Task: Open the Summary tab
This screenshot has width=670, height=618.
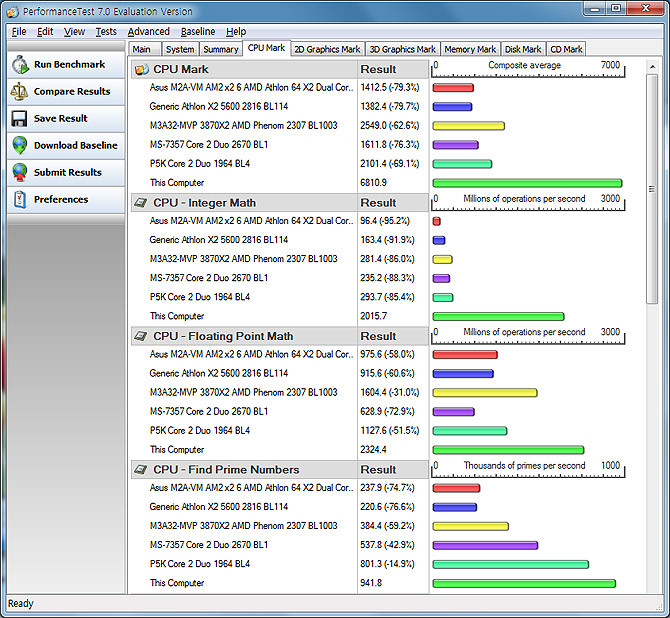Action: (220, 49)
